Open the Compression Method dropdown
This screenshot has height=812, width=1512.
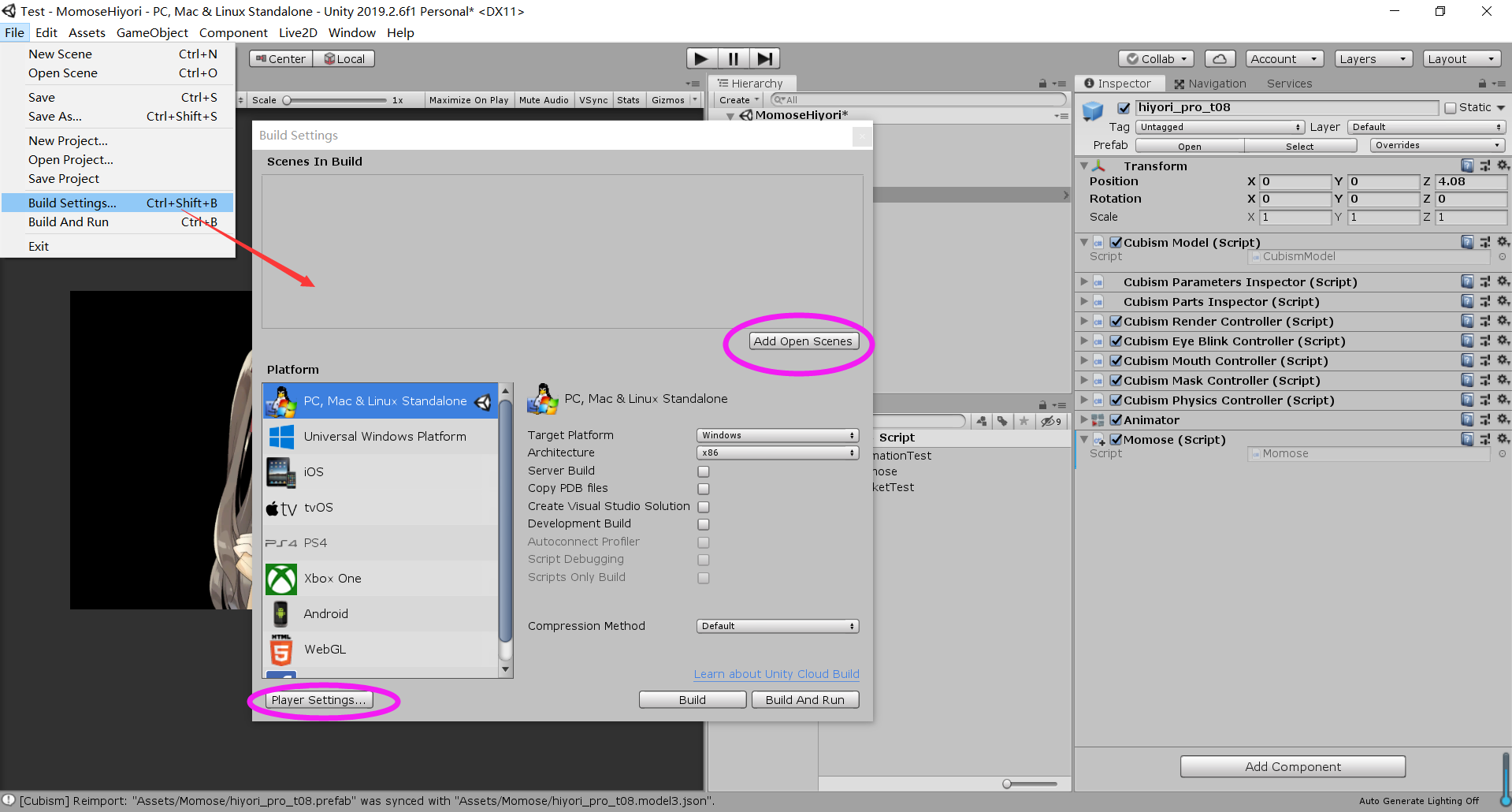pyautogui.click(x=777, y=626)
